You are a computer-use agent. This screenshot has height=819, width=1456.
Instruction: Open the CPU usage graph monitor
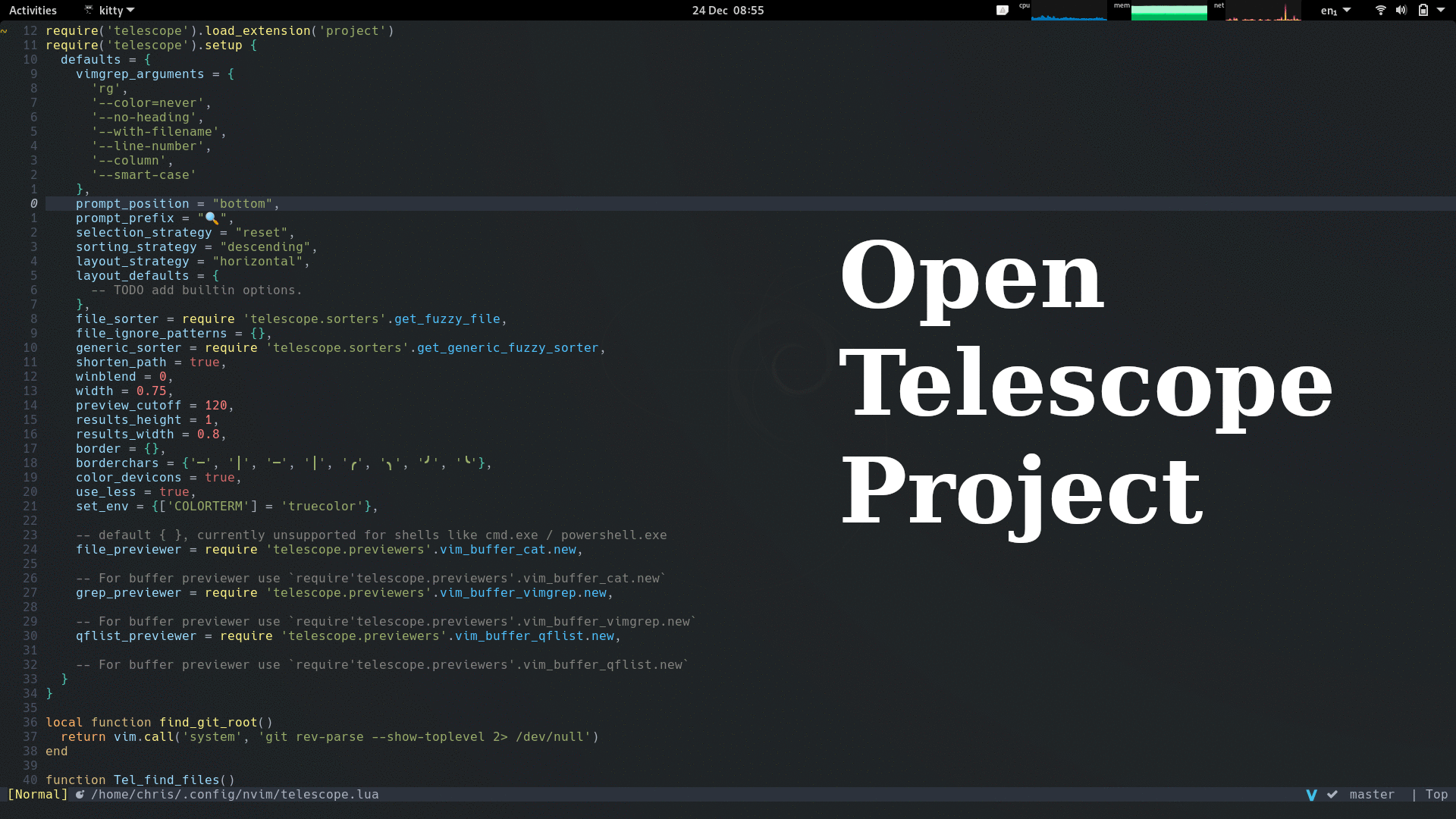click(x=1068, y=11)
